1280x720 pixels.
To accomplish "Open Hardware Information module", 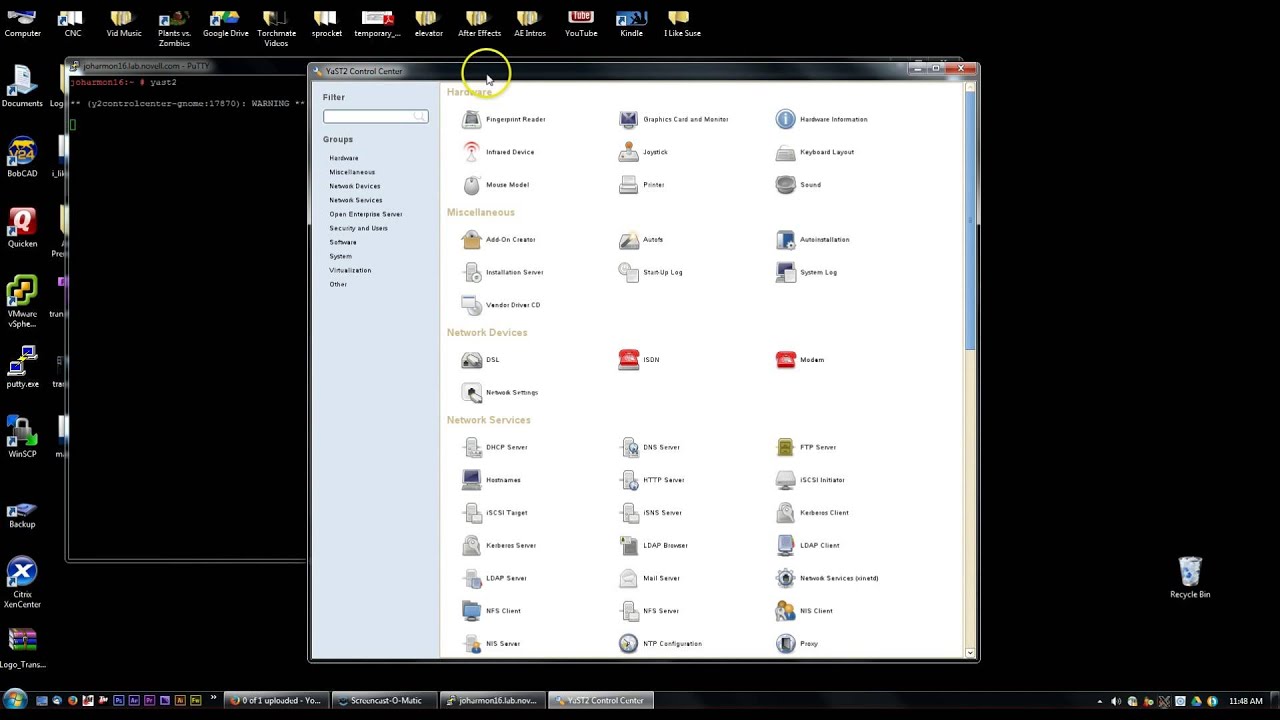I will [x=822, y=120].
